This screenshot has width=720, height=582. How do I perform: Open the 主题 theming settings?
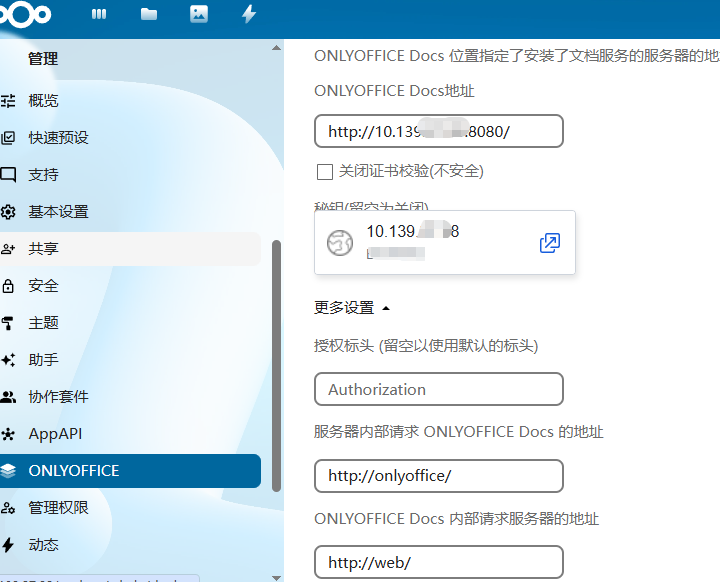(44, 323)
